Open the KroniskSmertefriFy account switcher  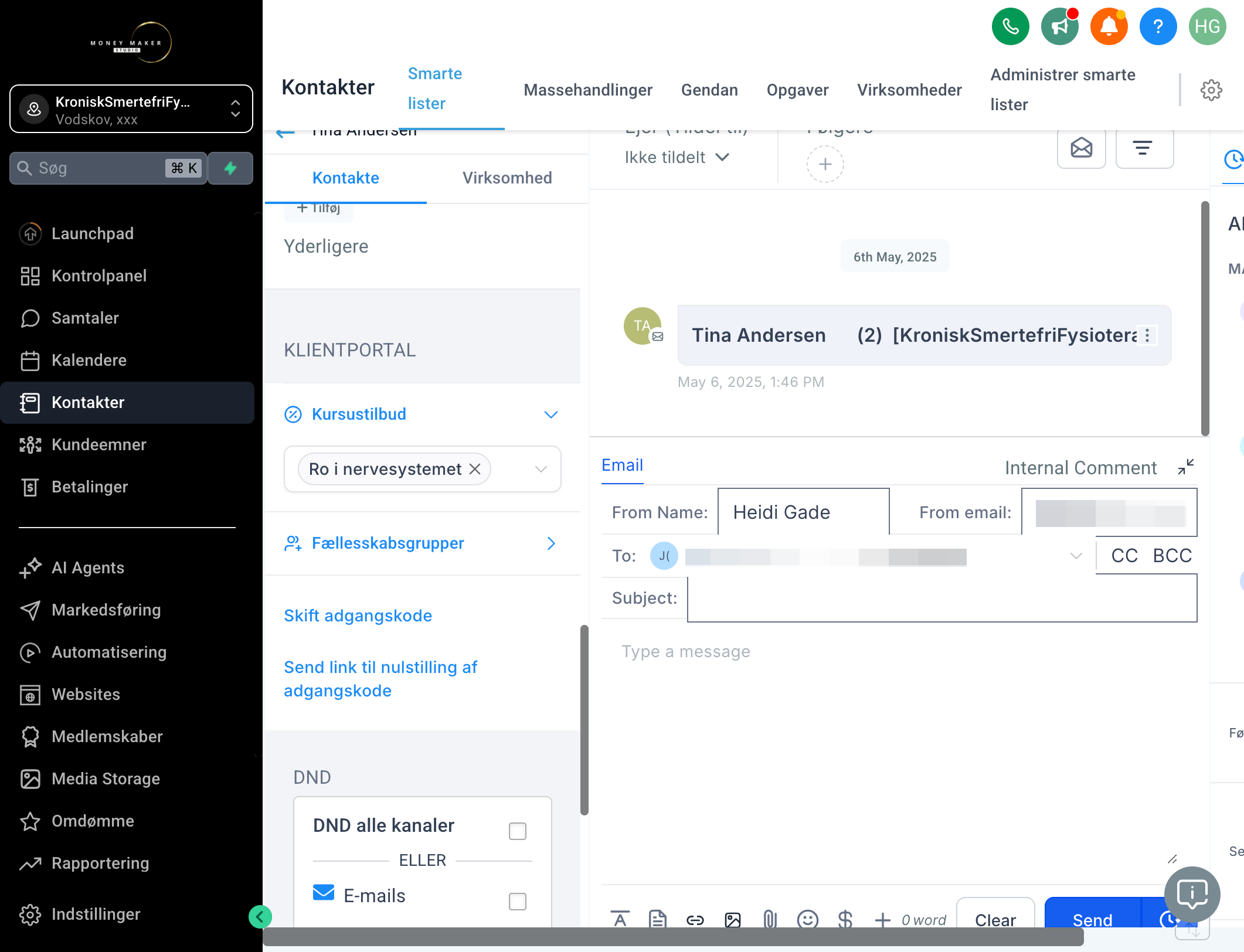131,109
